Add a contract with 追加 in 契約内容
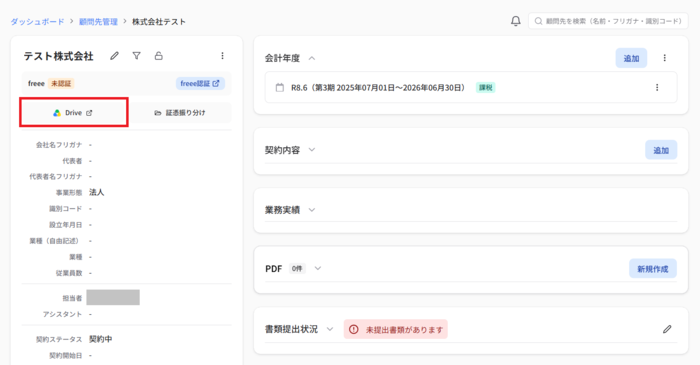Image resolution: width=700 pixels, height=365 pixels. coord(661,150)
